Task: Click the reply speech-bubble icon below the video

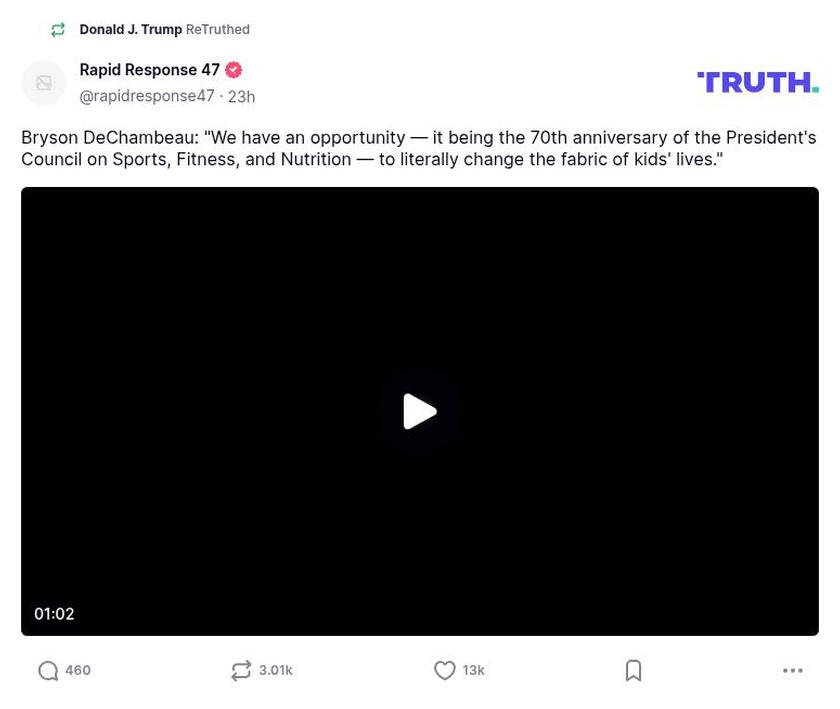Action: pos(48,671)
